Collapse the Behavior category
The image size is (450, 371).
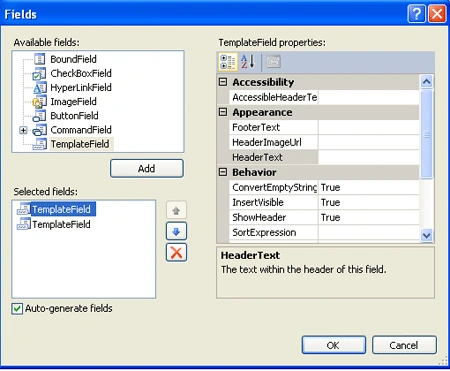pos(223,172)
